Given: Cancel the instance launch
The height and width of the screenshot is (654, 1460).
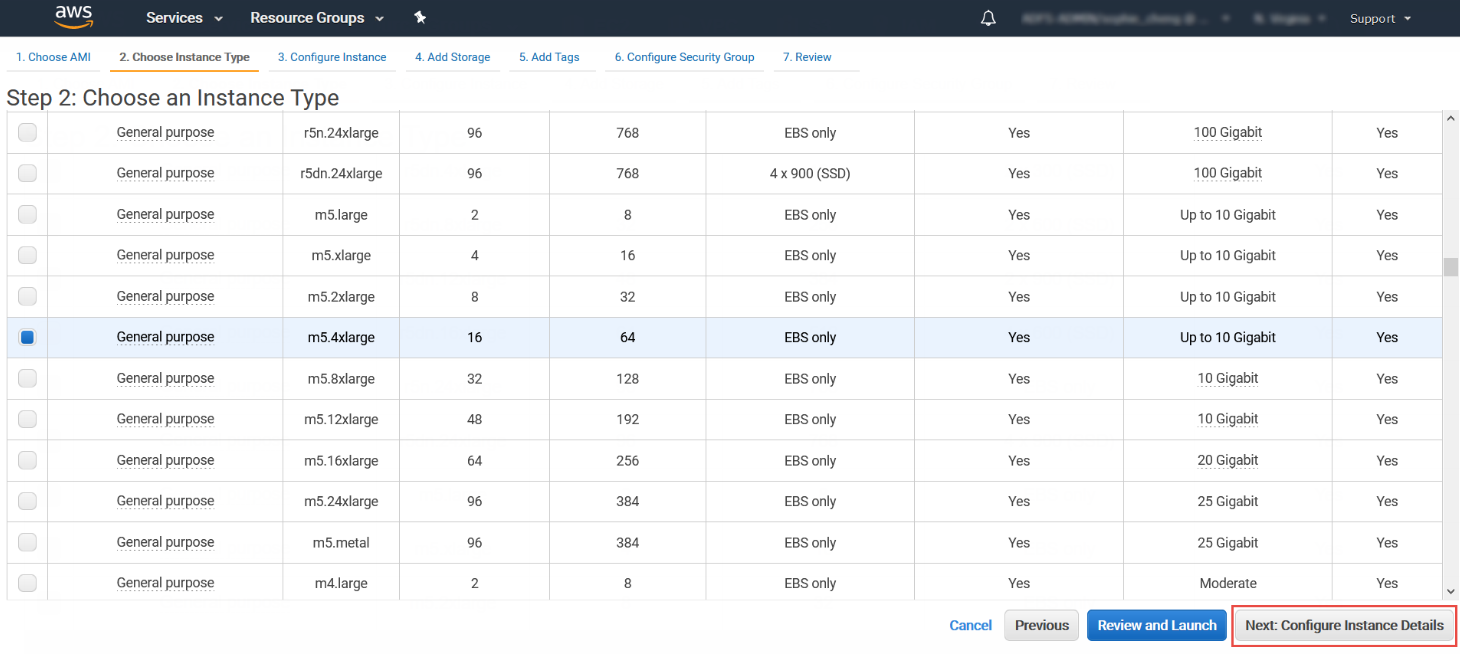Looking at the screenshot, I should pos(970,625).
